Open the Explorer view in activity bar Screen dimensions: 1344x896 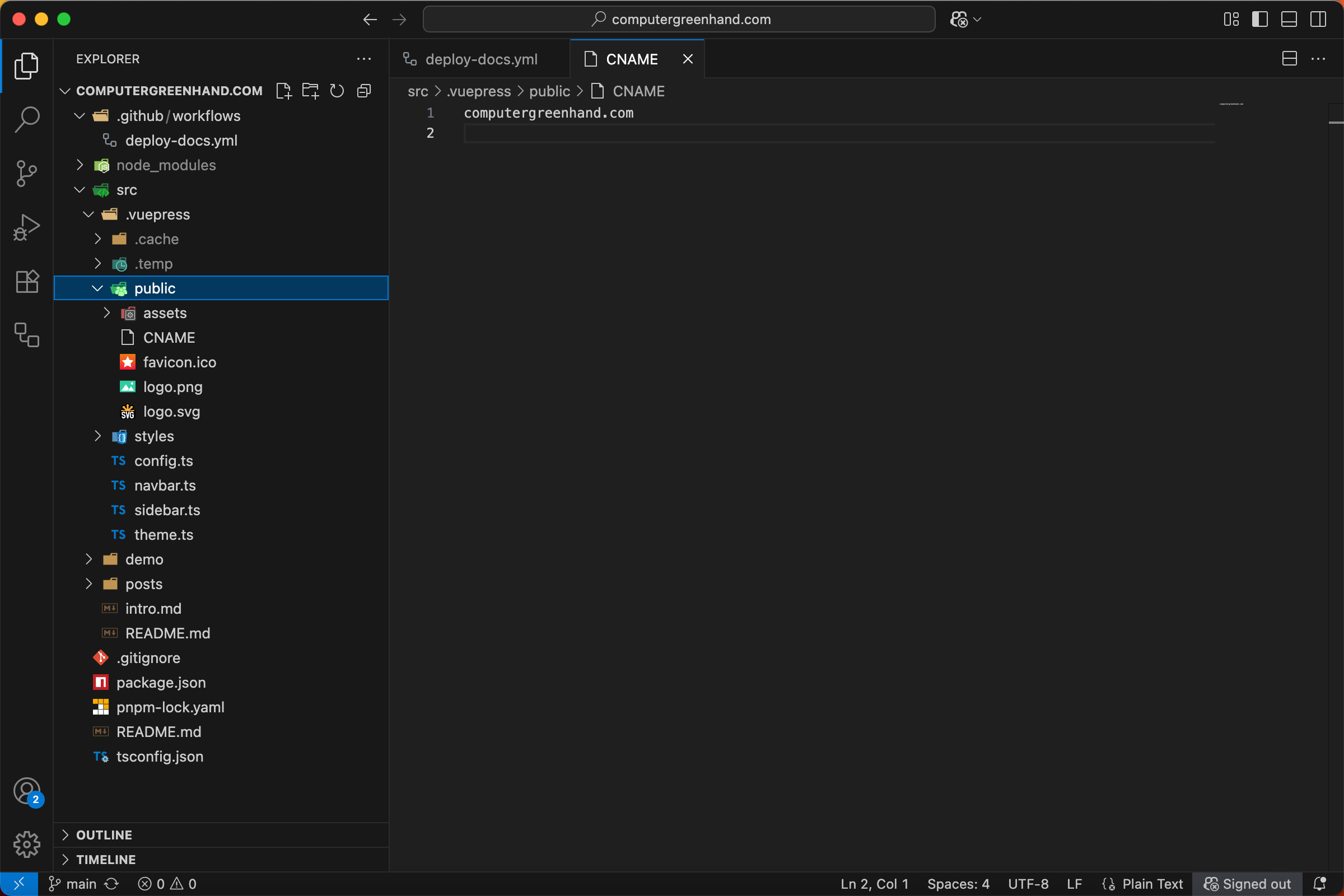[x=26, y=66]
